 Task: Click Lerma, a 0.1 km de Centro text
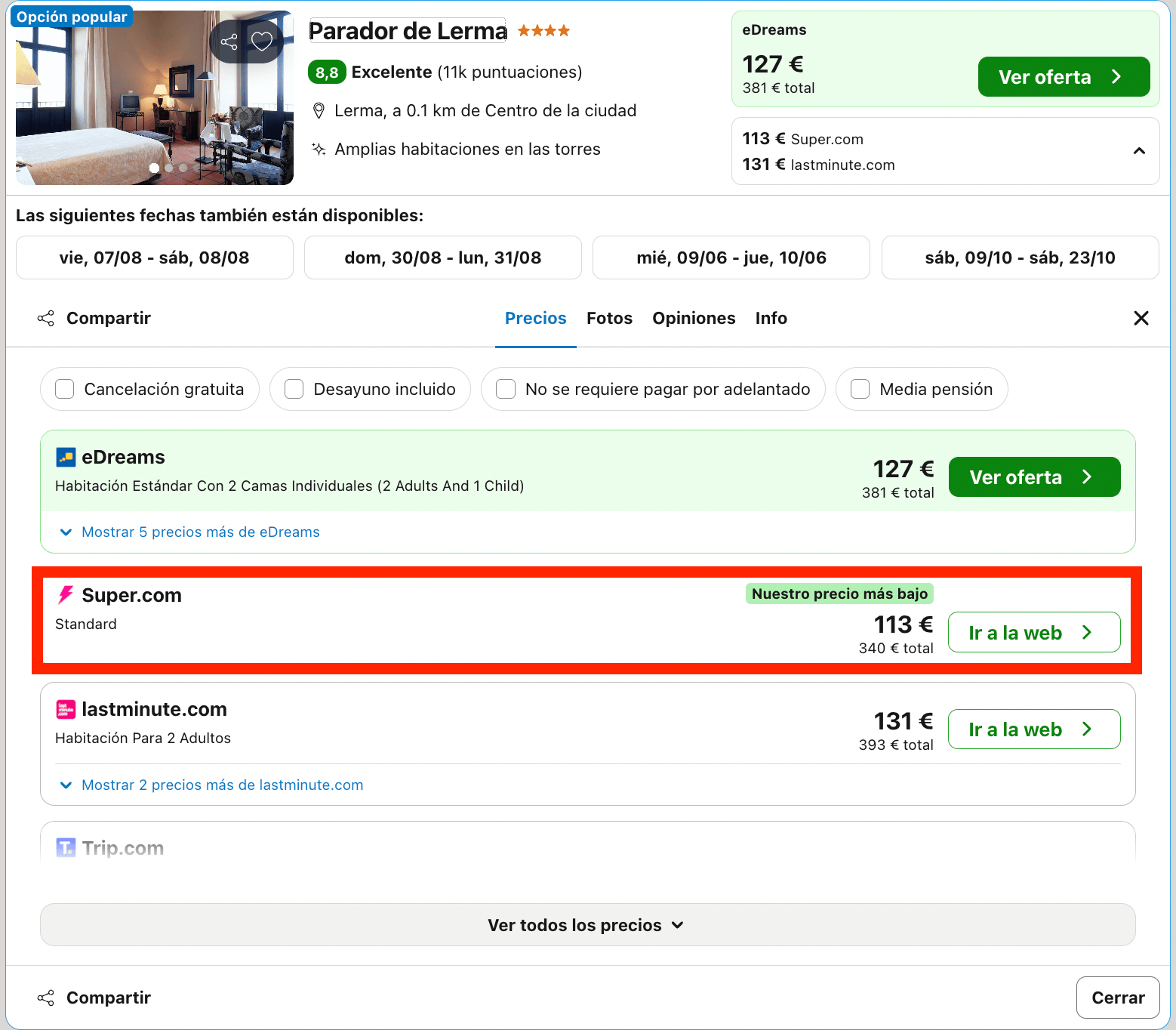coord(485,111)
